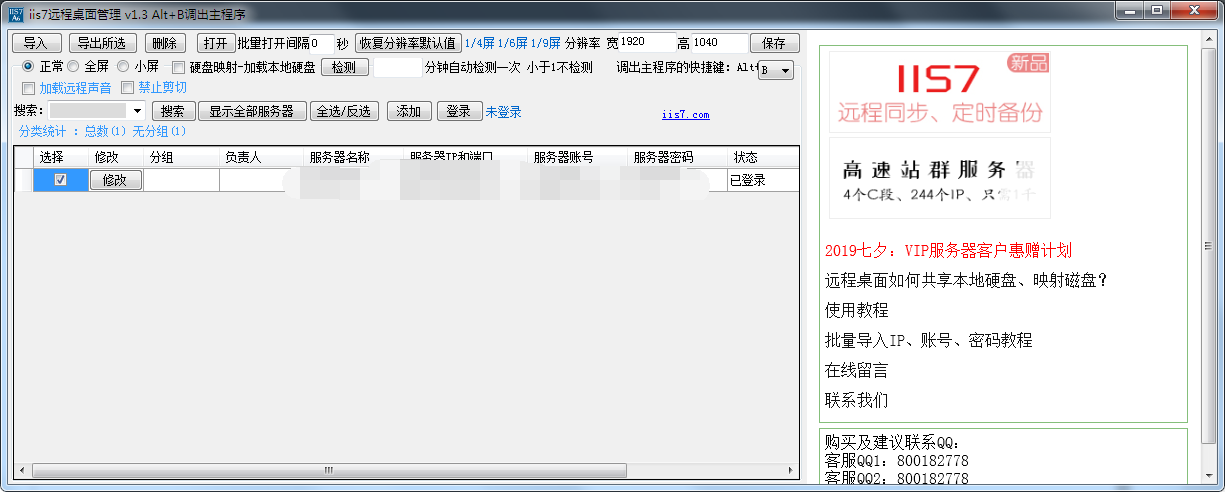Image resolution: width=1225 pixels, height=492 pixels.
Task: Open the IIS7 远程同步、定时备份 banner
Action: 939,91
